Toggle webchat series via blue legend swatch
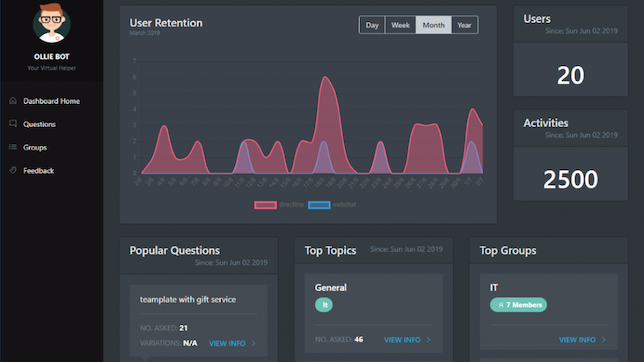The image size is (644, 362). 319,205
